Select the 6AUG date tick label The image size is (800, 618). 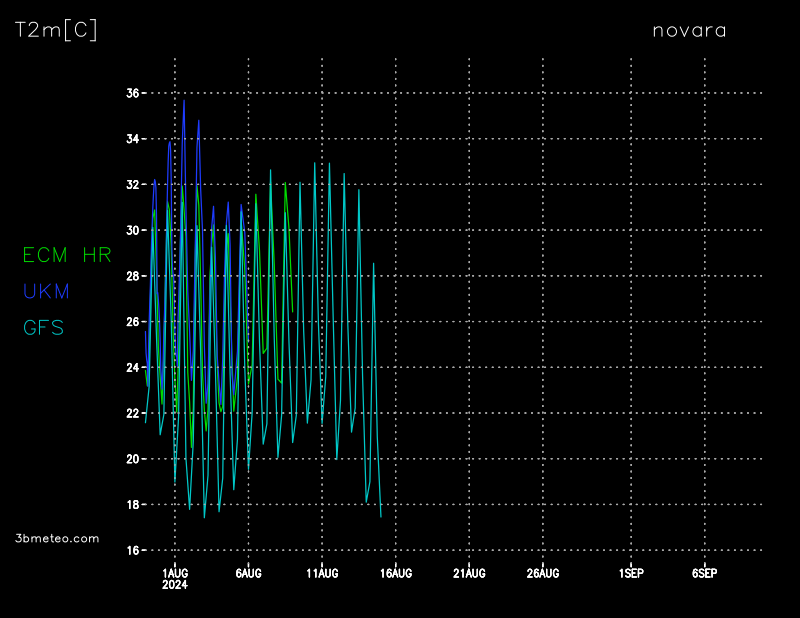[x=248, y=573]
